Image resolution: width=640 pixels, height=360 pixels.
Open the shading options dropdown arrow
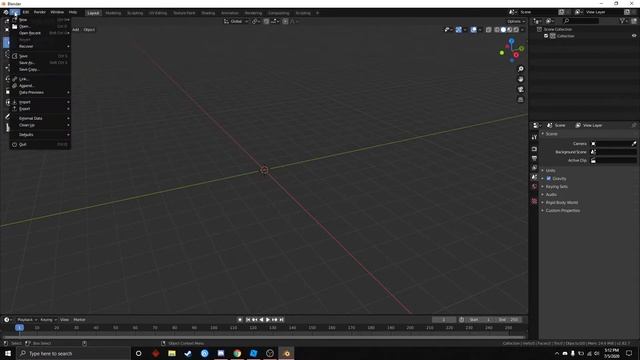(523, 30)
